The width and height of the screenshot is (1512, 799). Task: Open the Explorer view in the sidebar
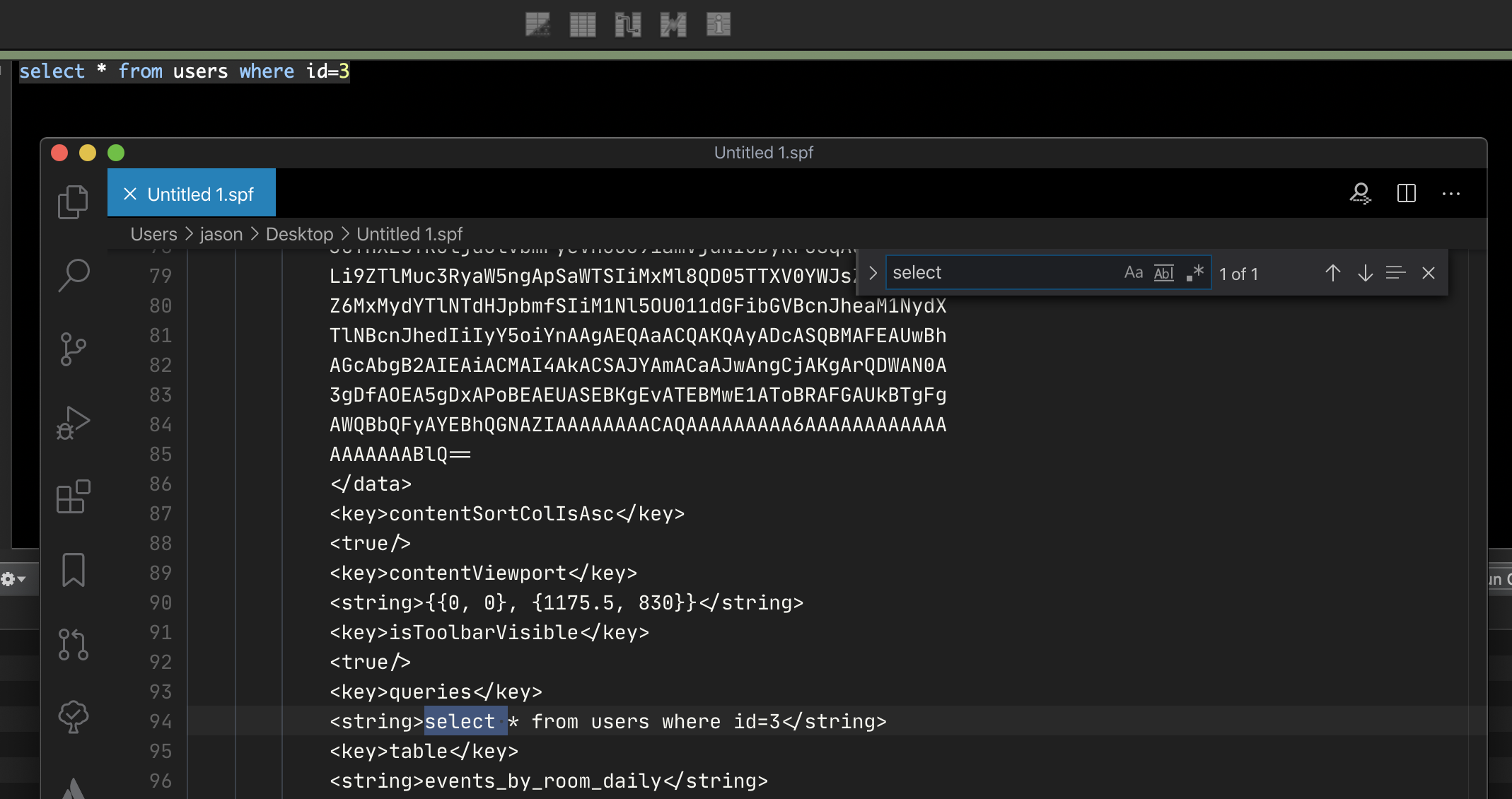point(73,200)
